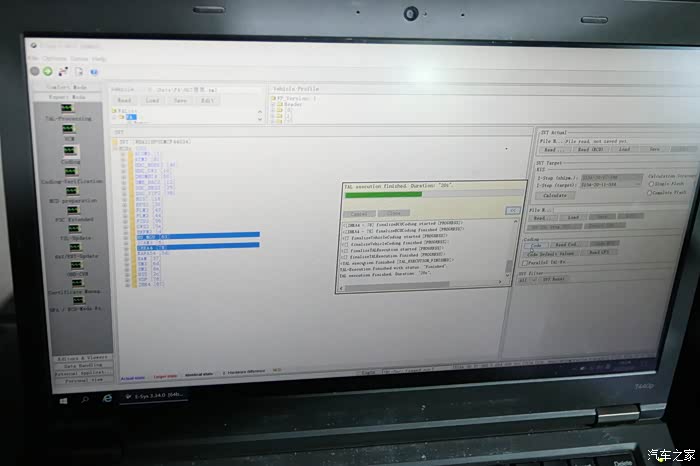700x466 pixels.
Task: Open the Help menu
Action: point(99,58)
